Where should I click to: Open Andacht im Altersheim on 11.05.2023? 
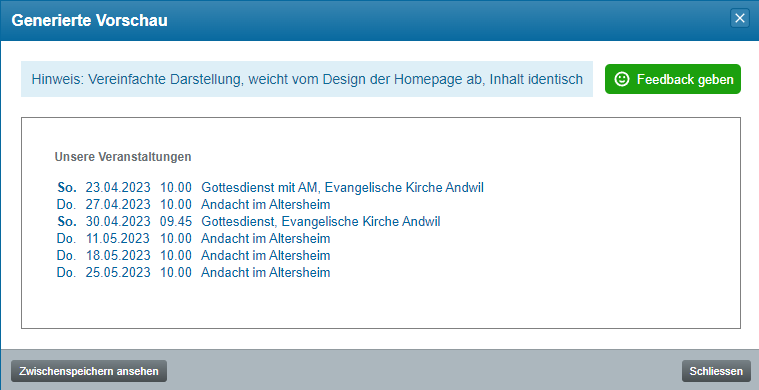[x=266, y=239]
